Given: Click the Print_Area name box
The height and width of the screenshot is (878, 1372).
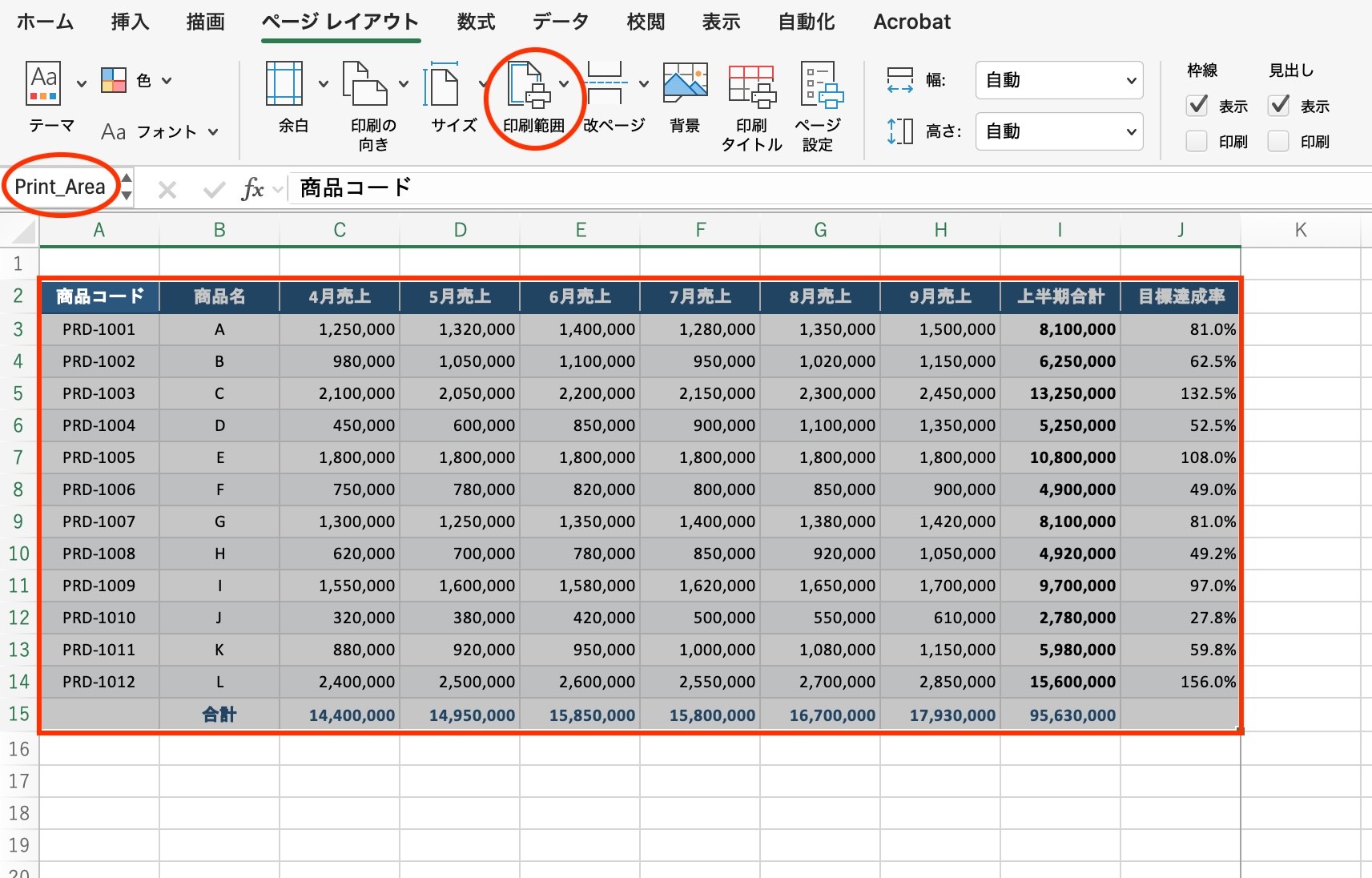Looking at the screenshot, I should click(x=60, y=187).
